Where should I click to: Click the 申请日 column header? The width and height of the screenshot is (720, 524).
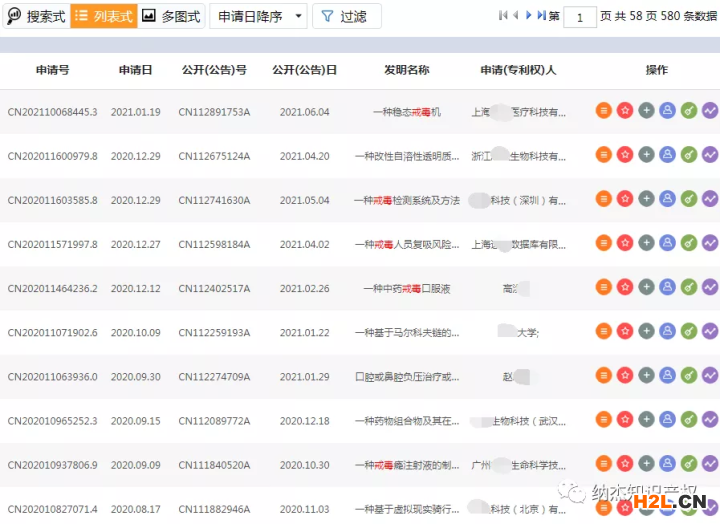135,70
